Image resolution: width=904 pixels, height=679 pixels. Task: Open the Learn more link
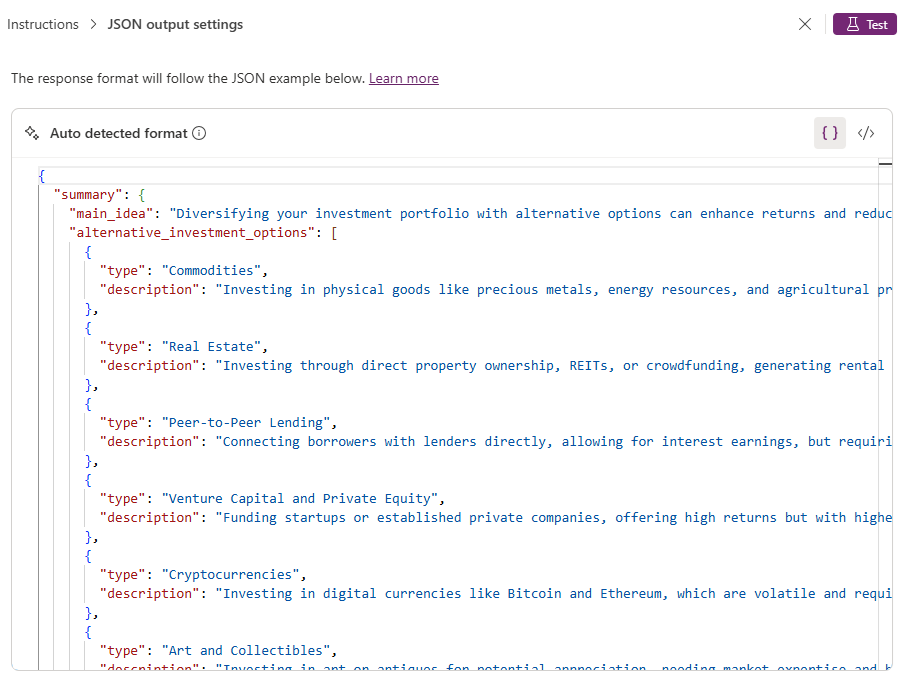click(x=403, y=78)
